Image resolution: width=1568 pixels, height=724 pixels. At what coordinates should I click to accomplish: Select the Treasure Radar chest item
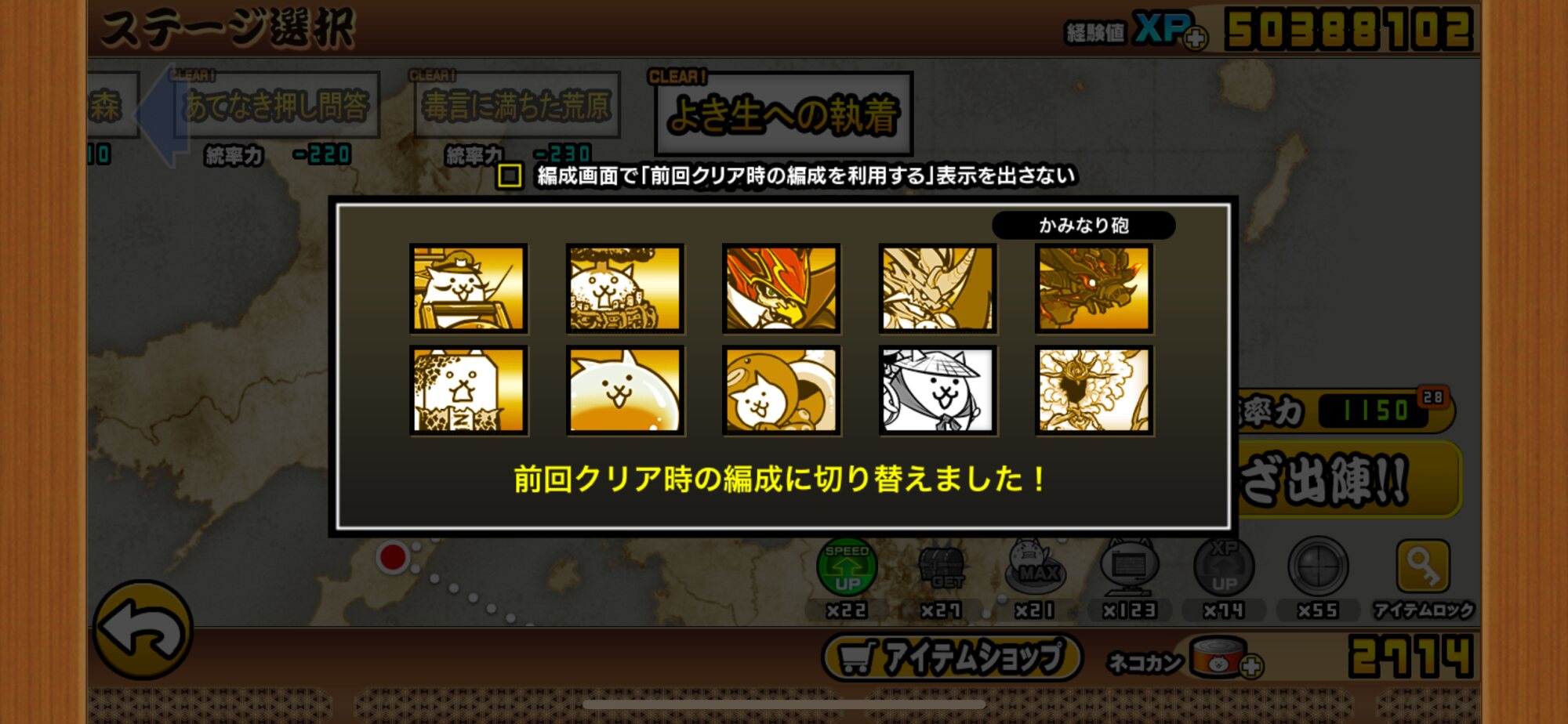[942, 568]
